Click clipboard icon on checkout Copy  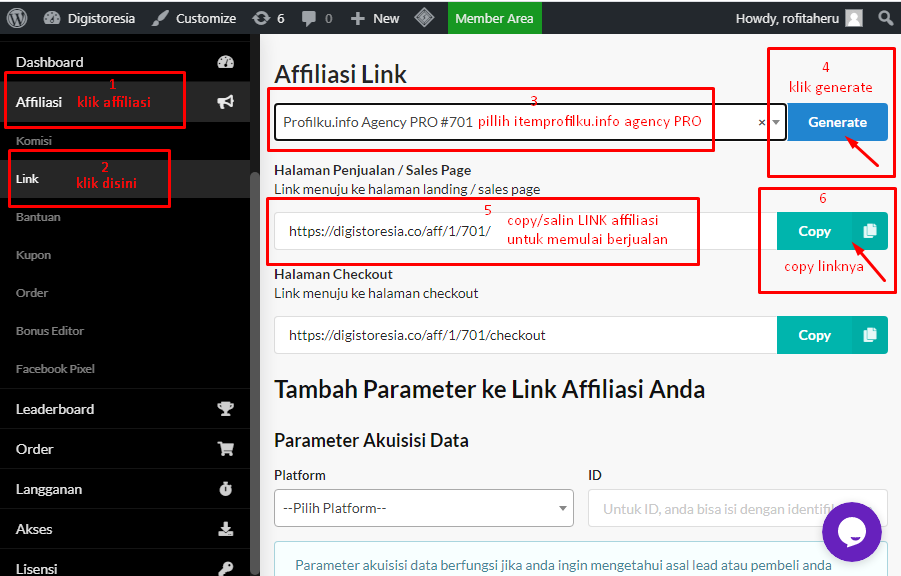click(x=870, y=335)
